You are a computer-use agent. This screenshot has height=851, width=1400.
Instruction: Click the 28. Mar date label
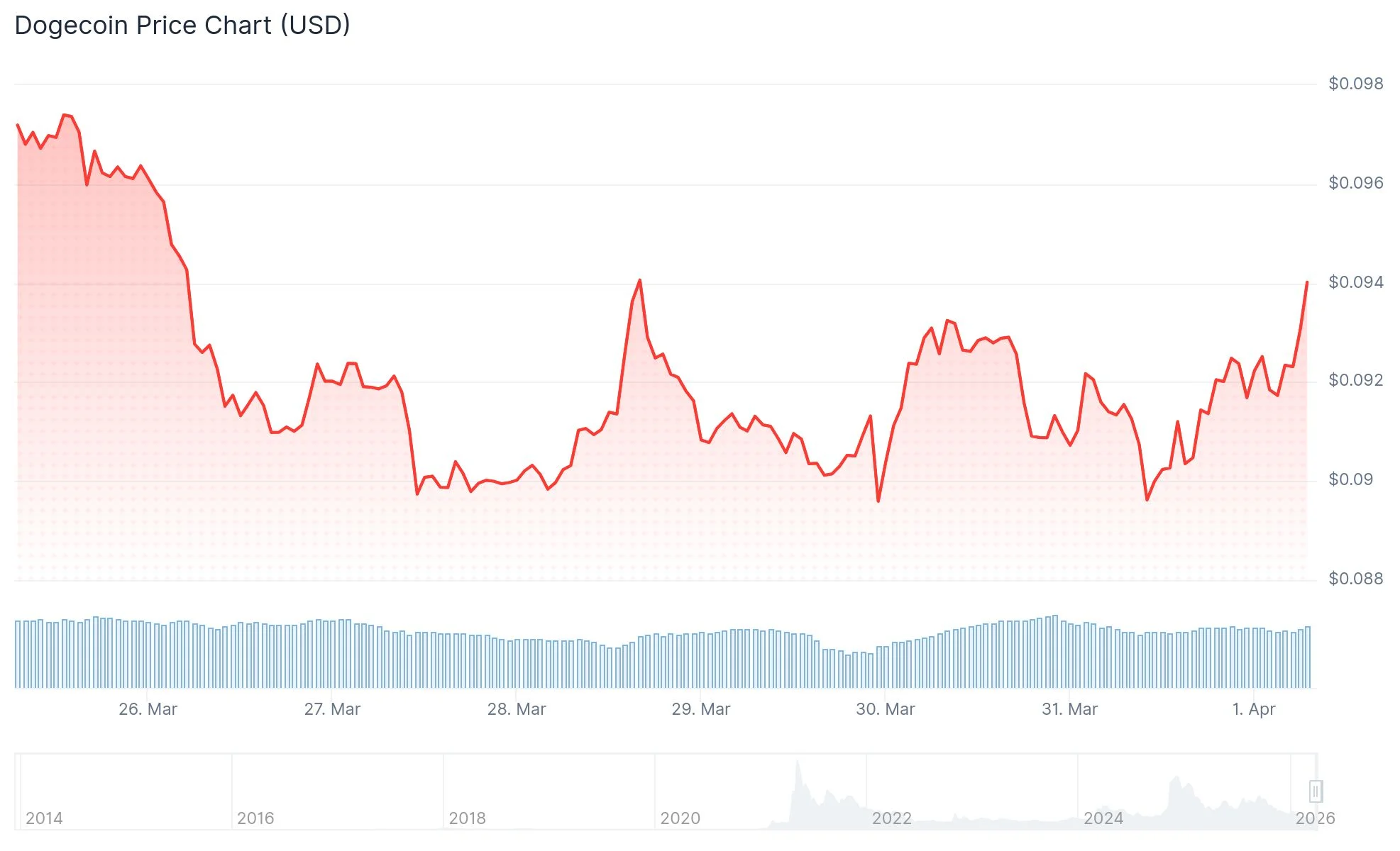[x=517, y=709]
